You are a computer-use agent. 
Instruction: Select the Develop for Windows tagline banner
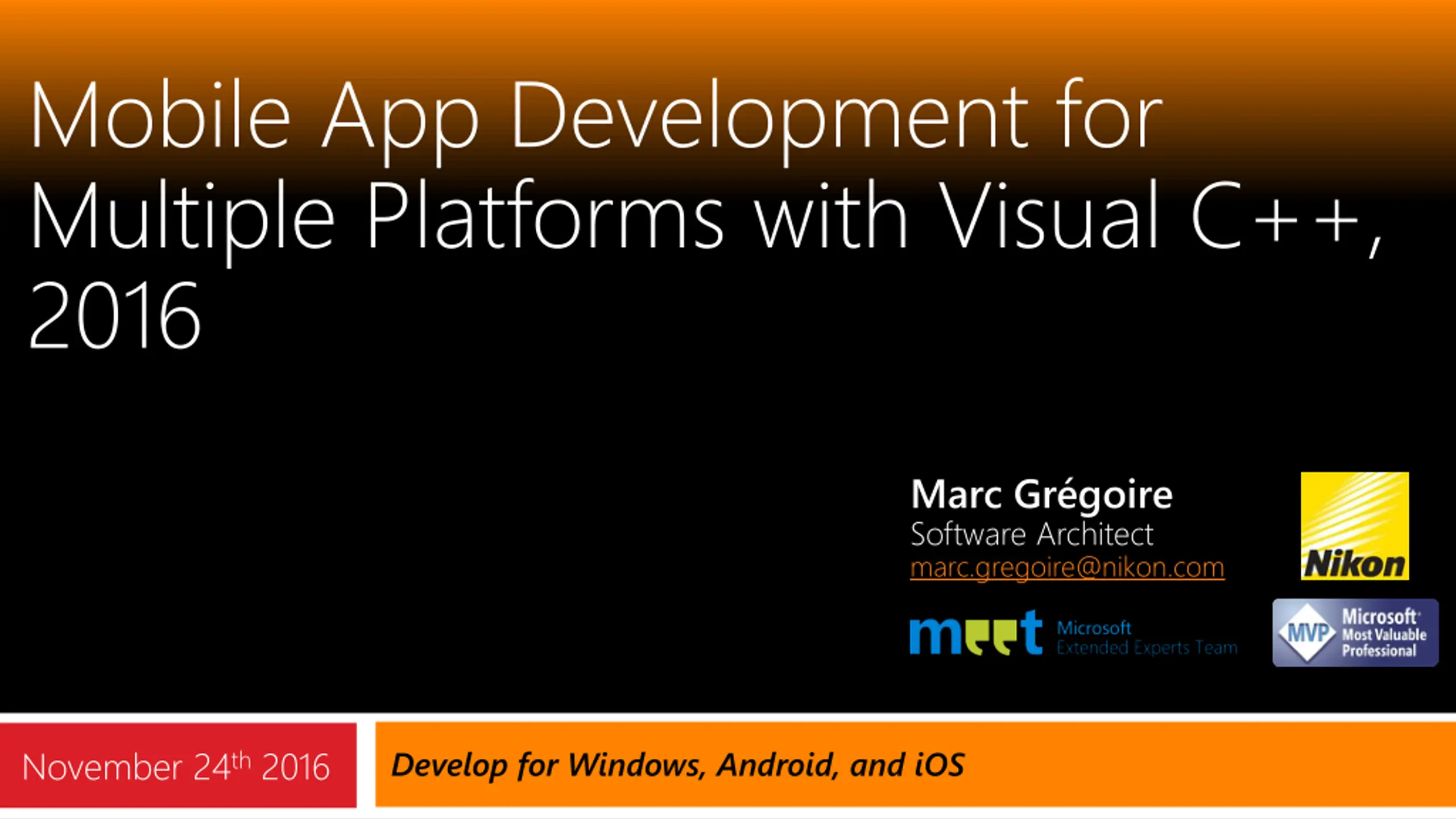(915, 764)
